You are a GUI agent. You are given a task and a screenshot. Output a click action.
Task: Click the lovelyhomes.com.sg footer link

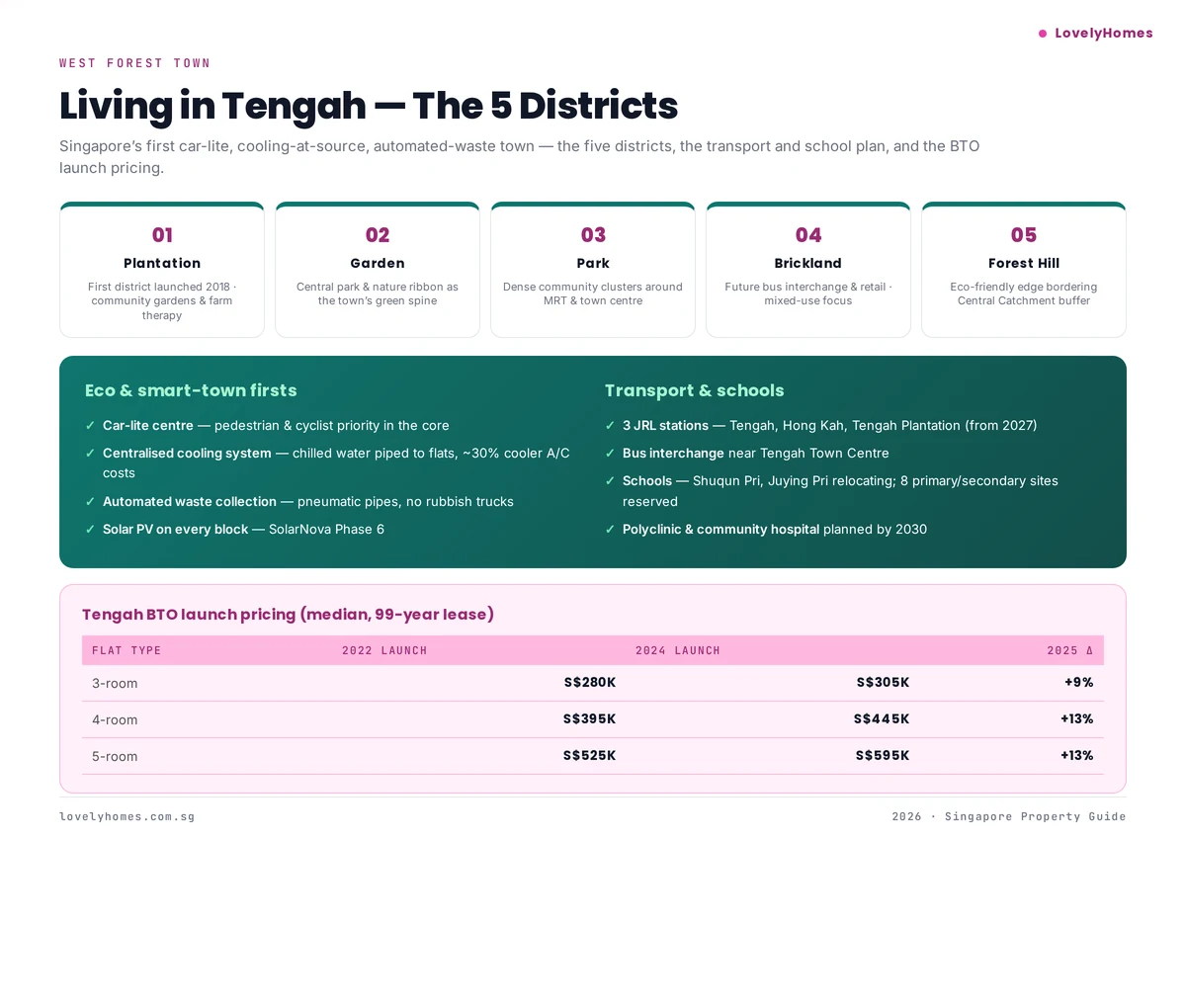(x=127, y=816)
